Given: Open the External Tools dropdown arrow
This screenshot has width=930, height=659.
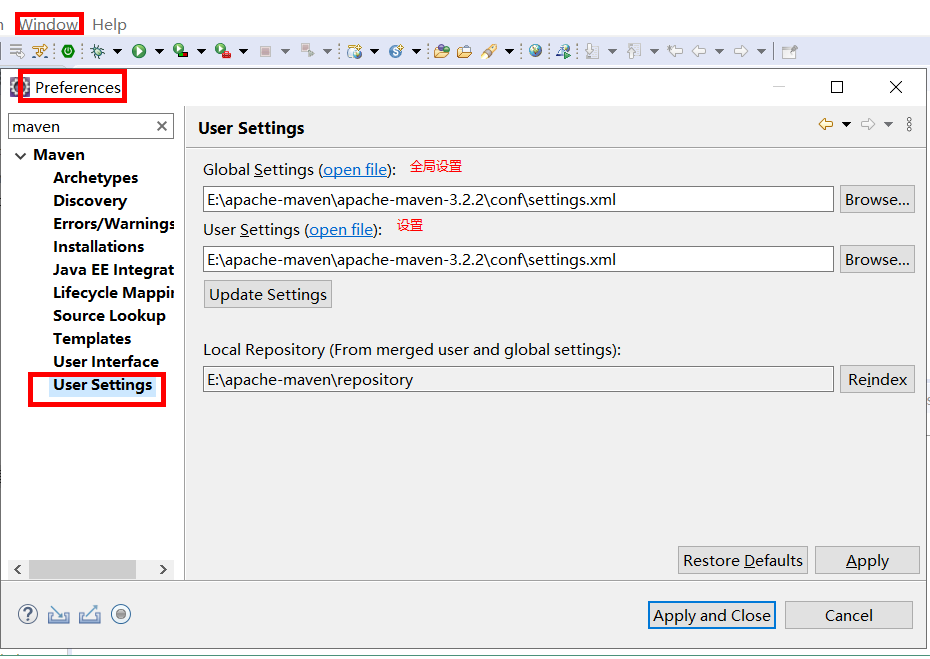Looking at the screenshot, I should tap(243, 52).
